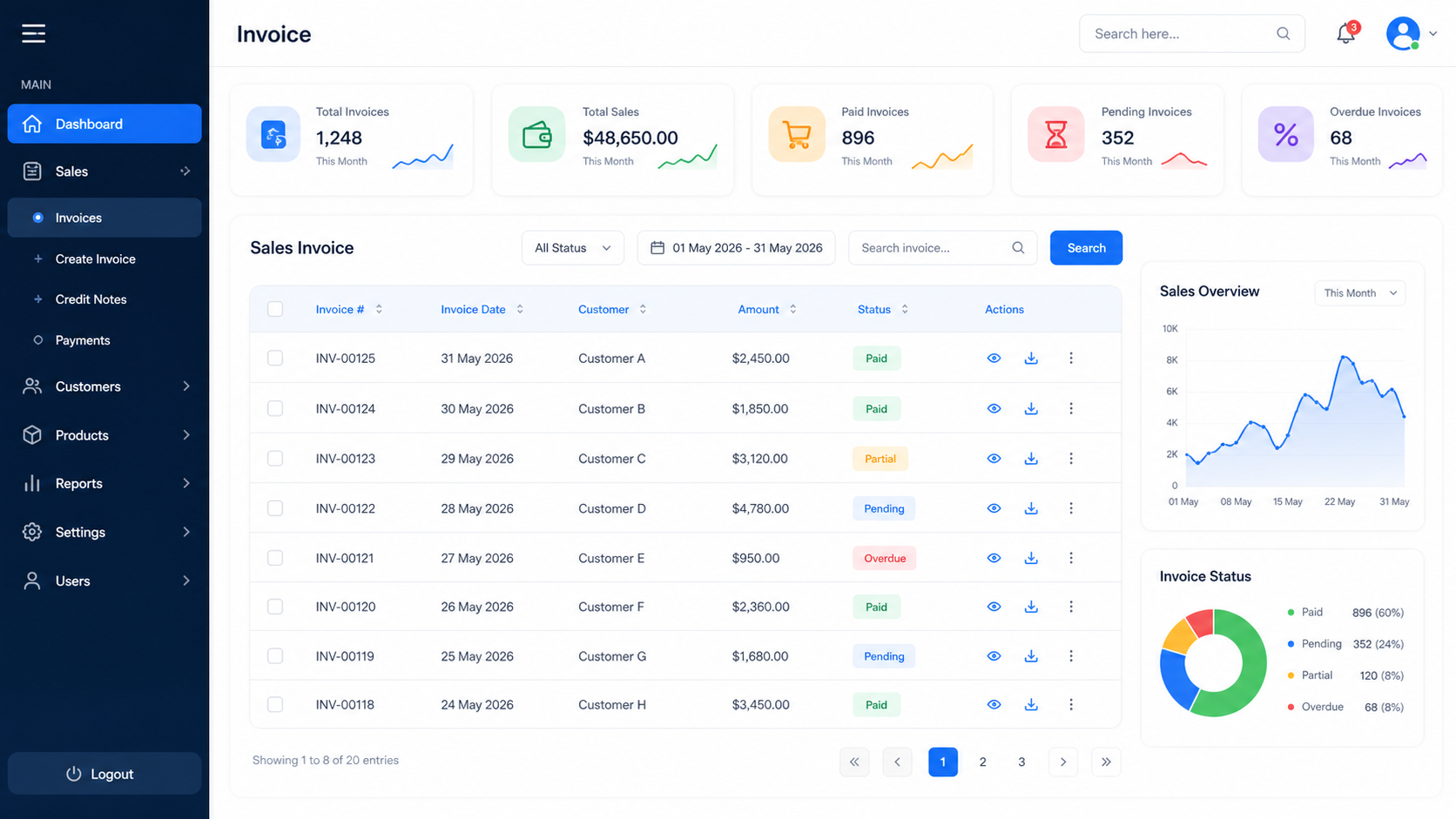Click the Logout button
This screenshot has height=819, width=1456.
click(104, 774)
